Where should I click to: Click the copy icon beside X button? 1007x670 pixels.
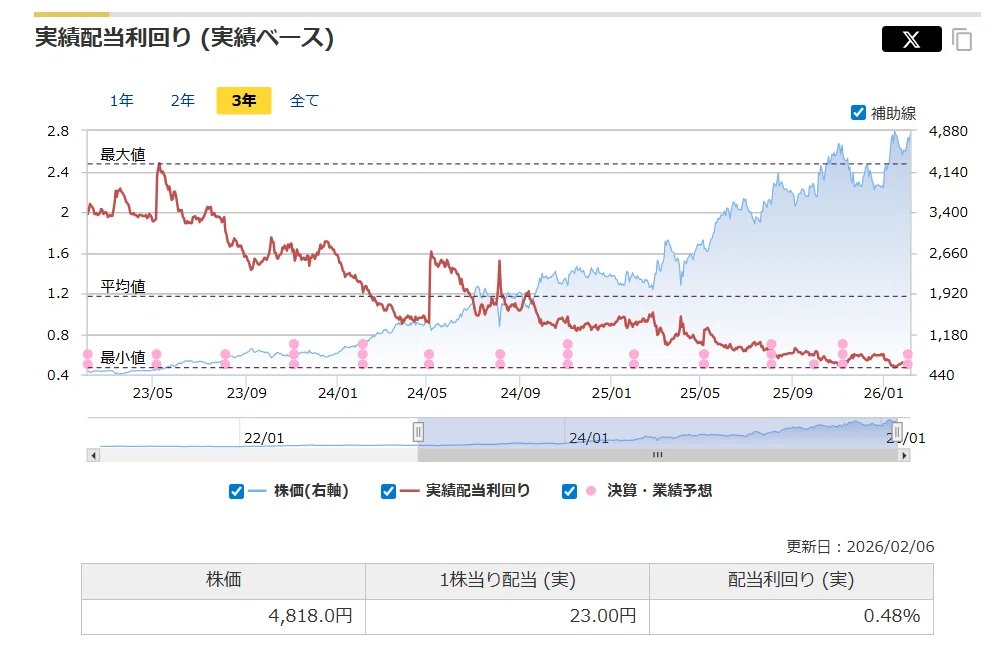coord(962,40)
